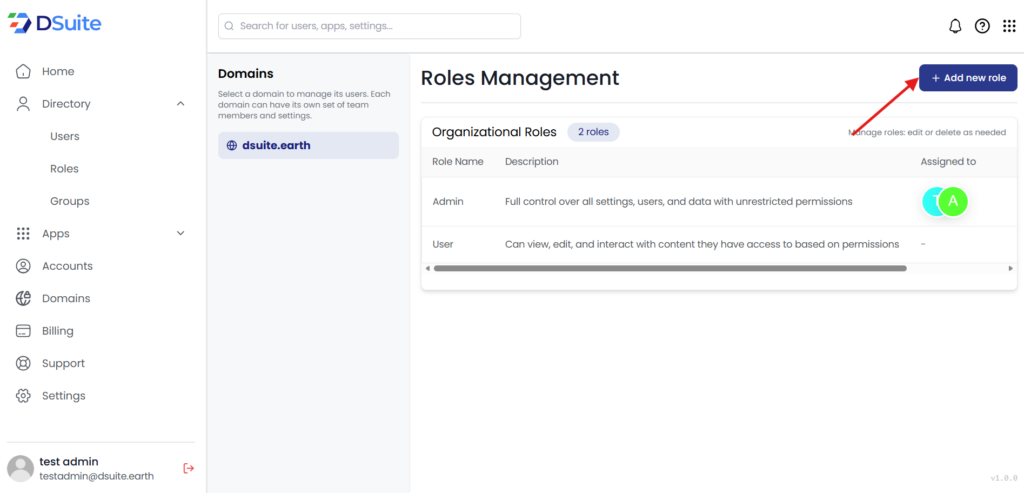Image resolution: width=1024 pixels, height=493 pixels.
Task: Click the notifications bell icon
Action: tap(955, 26)
